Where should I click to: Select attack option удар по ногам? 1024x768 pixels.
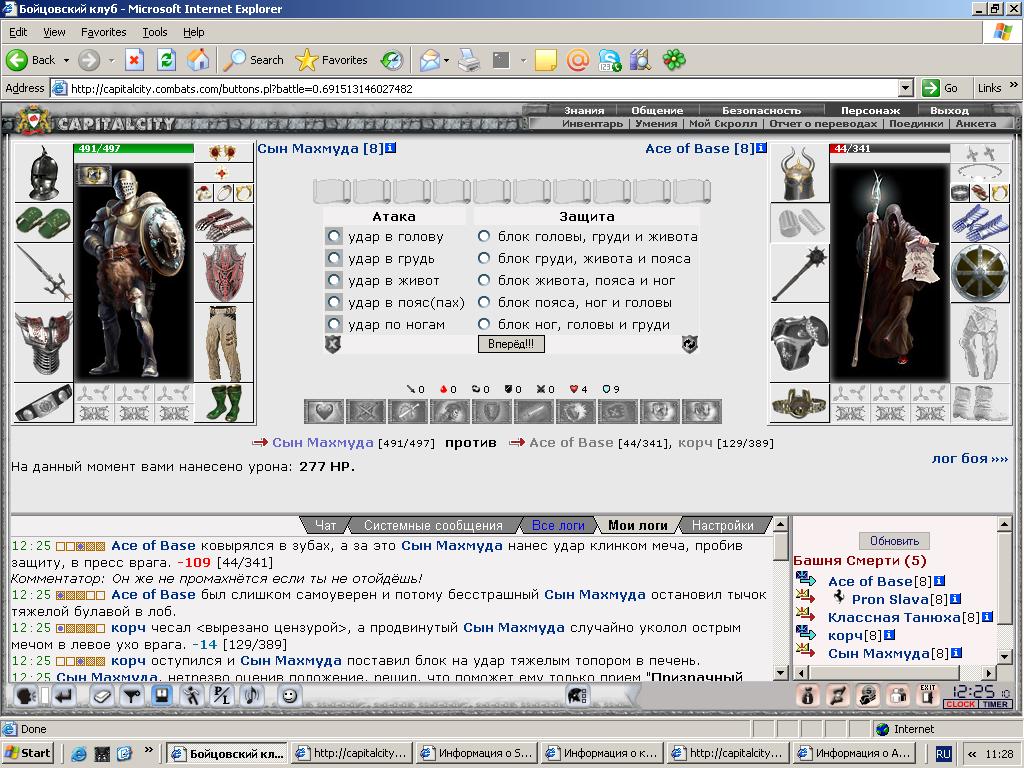334,325
